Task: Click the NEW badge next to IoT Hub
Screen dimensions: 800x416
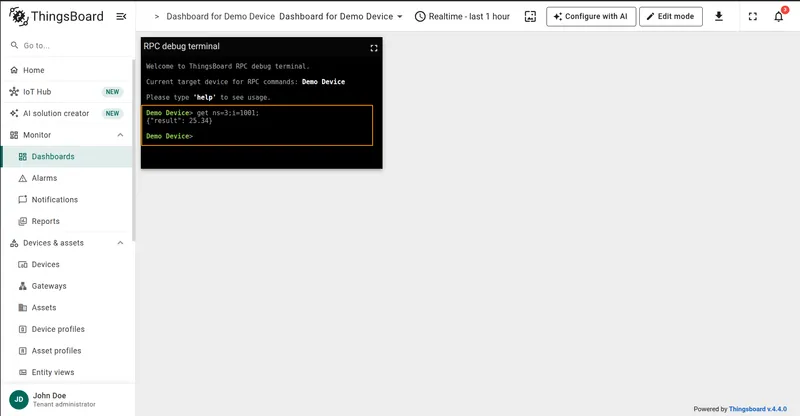Action: (112, 92)
